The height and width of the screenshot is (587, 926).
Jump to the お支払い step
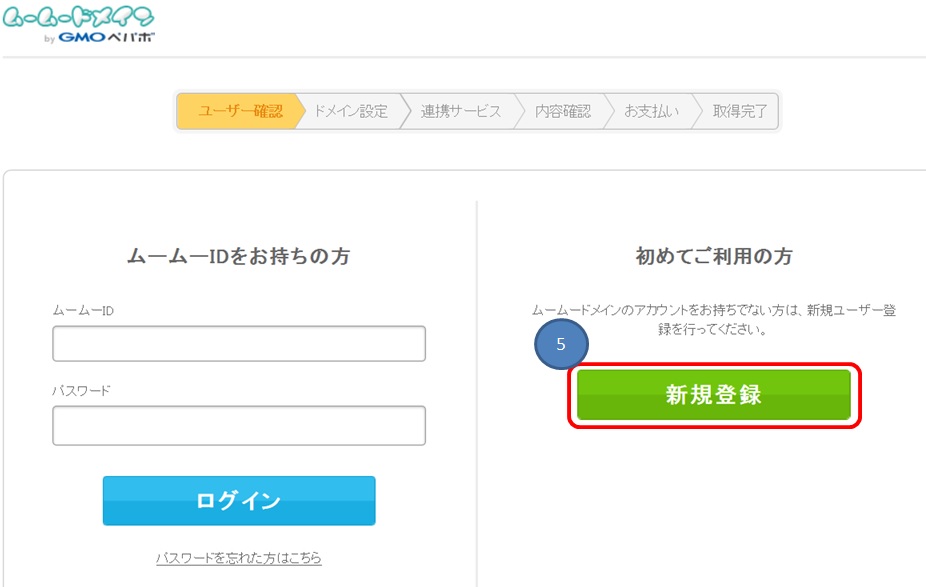coord(651,112)
